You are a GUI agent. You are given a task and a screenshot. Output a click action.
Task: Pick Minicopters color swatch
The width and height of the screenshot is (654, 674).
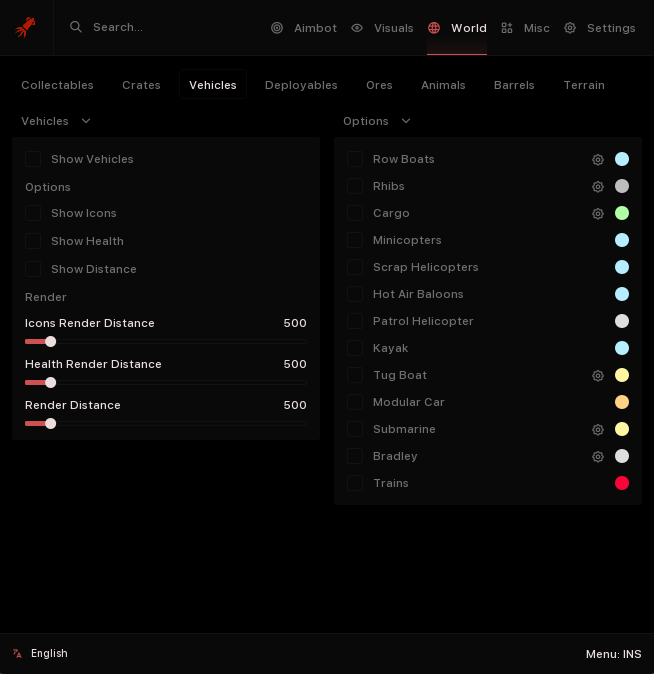click(x=622, y=240)
